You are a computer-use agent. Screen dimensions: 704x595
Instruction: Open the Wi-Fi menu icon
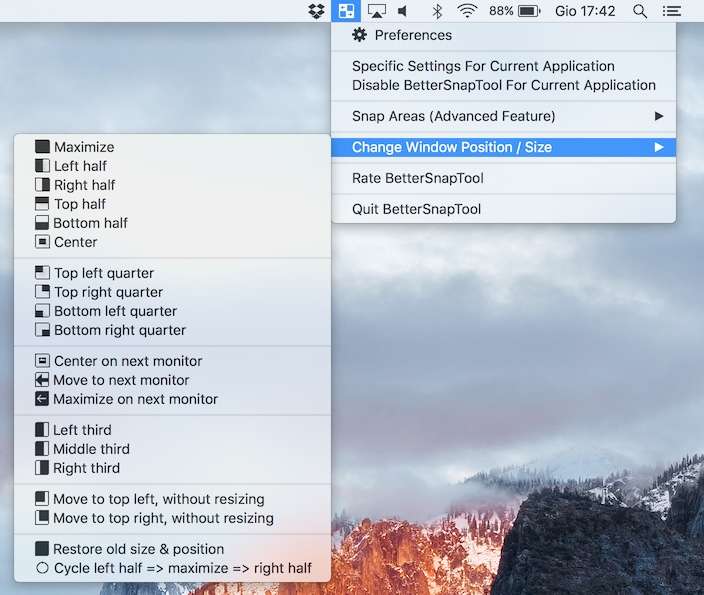coord(467,11)
